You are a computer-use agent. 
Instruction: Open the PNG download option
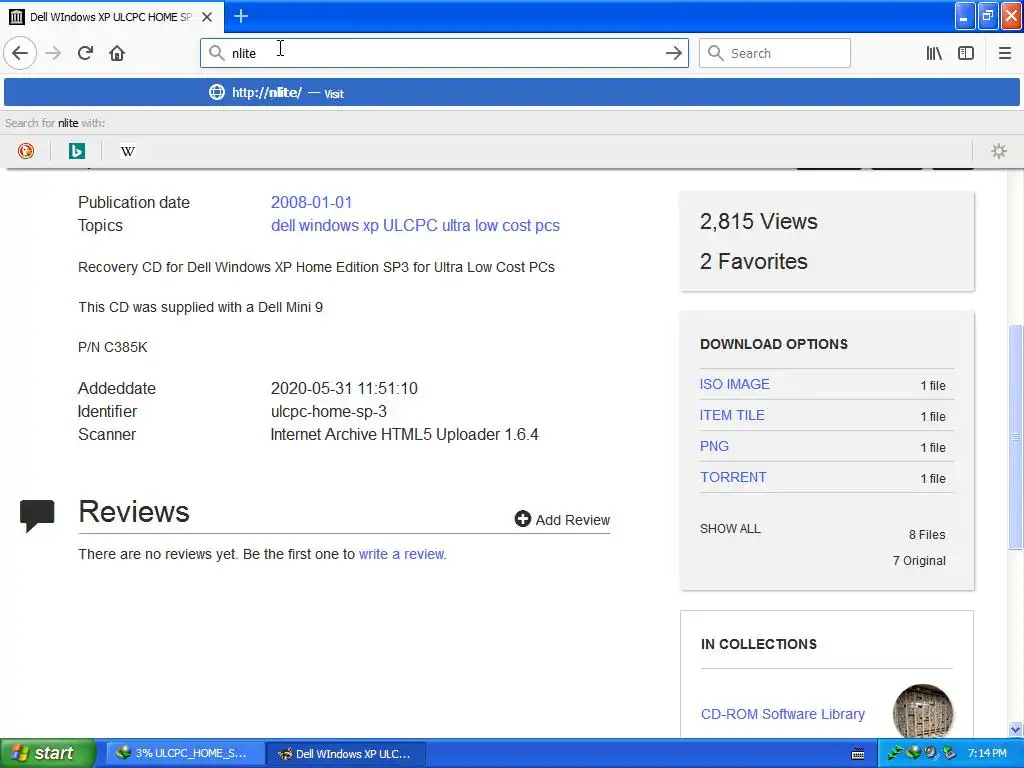pyautogui.click(x=714, y=446)
